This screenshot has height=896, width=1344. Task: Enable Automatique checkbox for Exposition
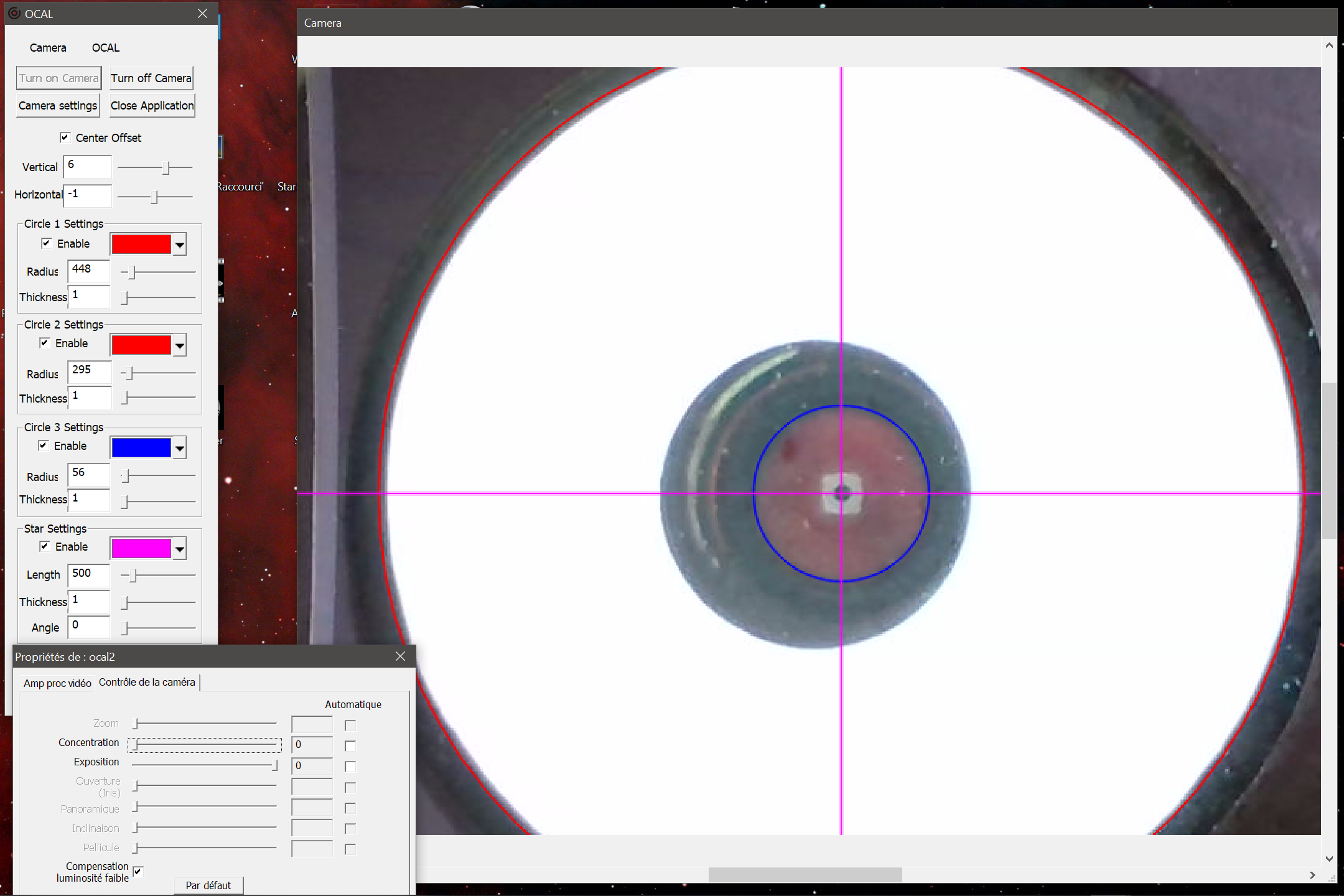pyautogui.click(x=350, y=767)
